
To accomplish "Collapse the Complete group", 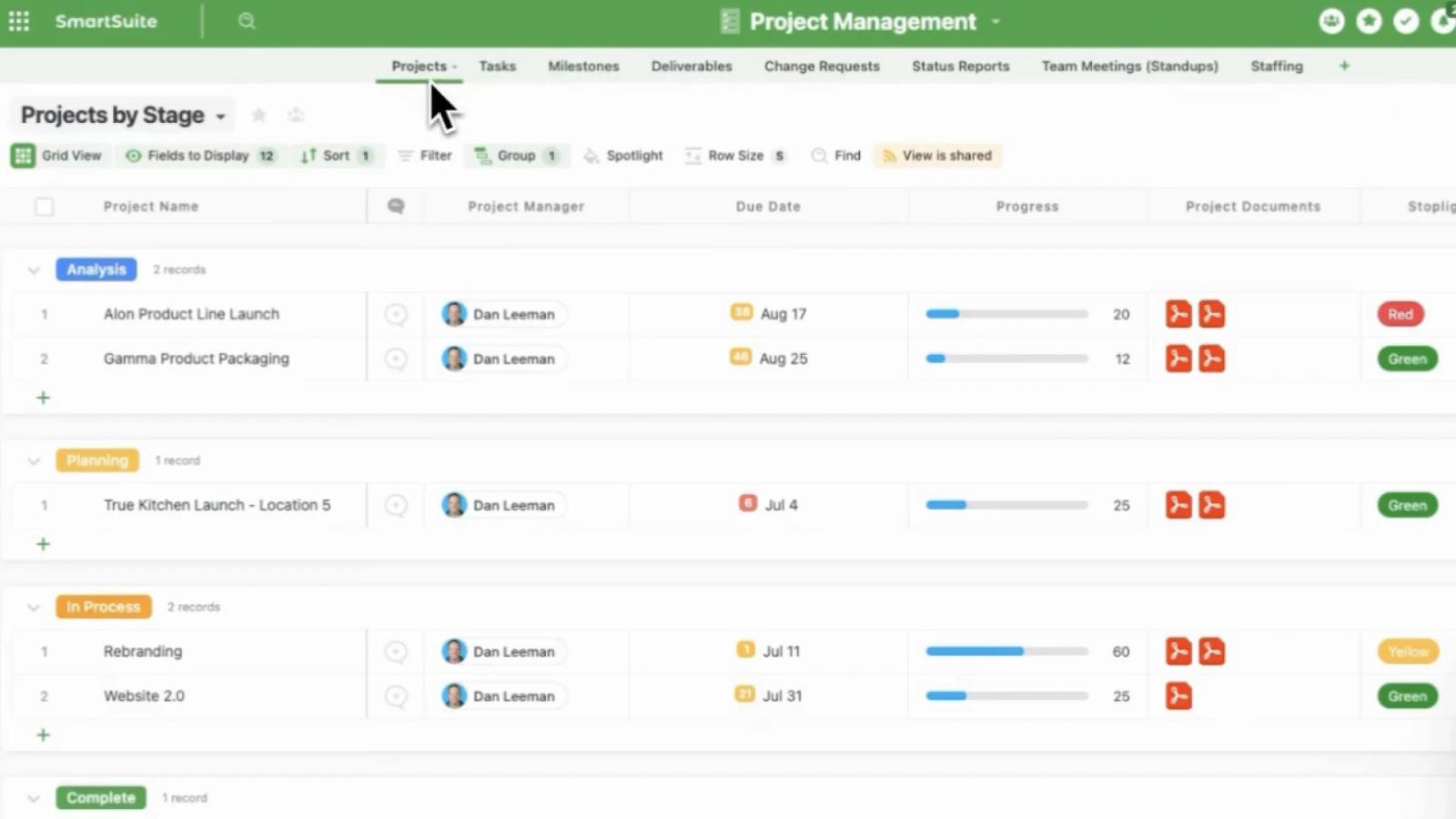I will (x=34, y=798).
